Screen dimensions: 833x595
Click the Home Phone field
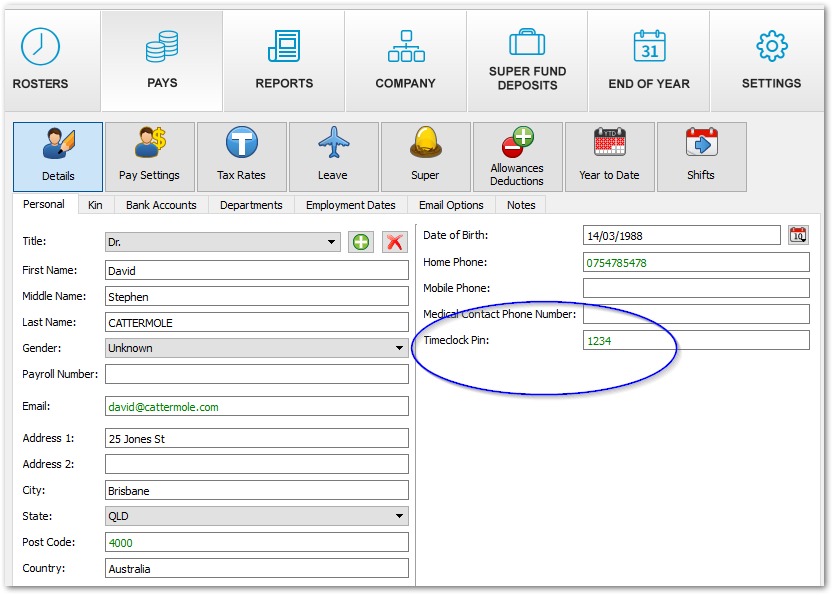[x=696, y=262]
